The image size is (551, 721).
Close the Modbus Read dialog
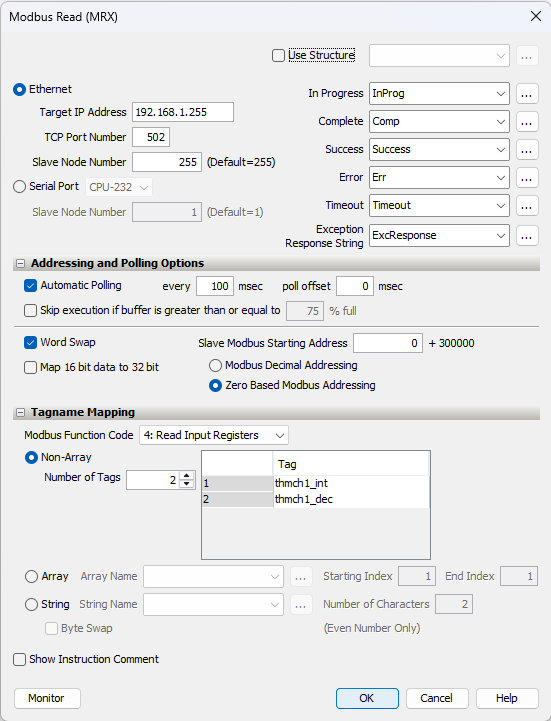coord(536,17)
